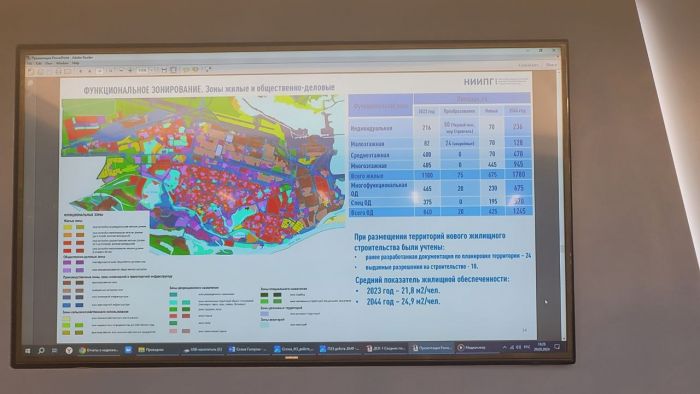The height and width of the screenshot is (394, 700).
Task: Click the Средний показатель жилищной обеспеченности heading
Action: tap(432, 279)
